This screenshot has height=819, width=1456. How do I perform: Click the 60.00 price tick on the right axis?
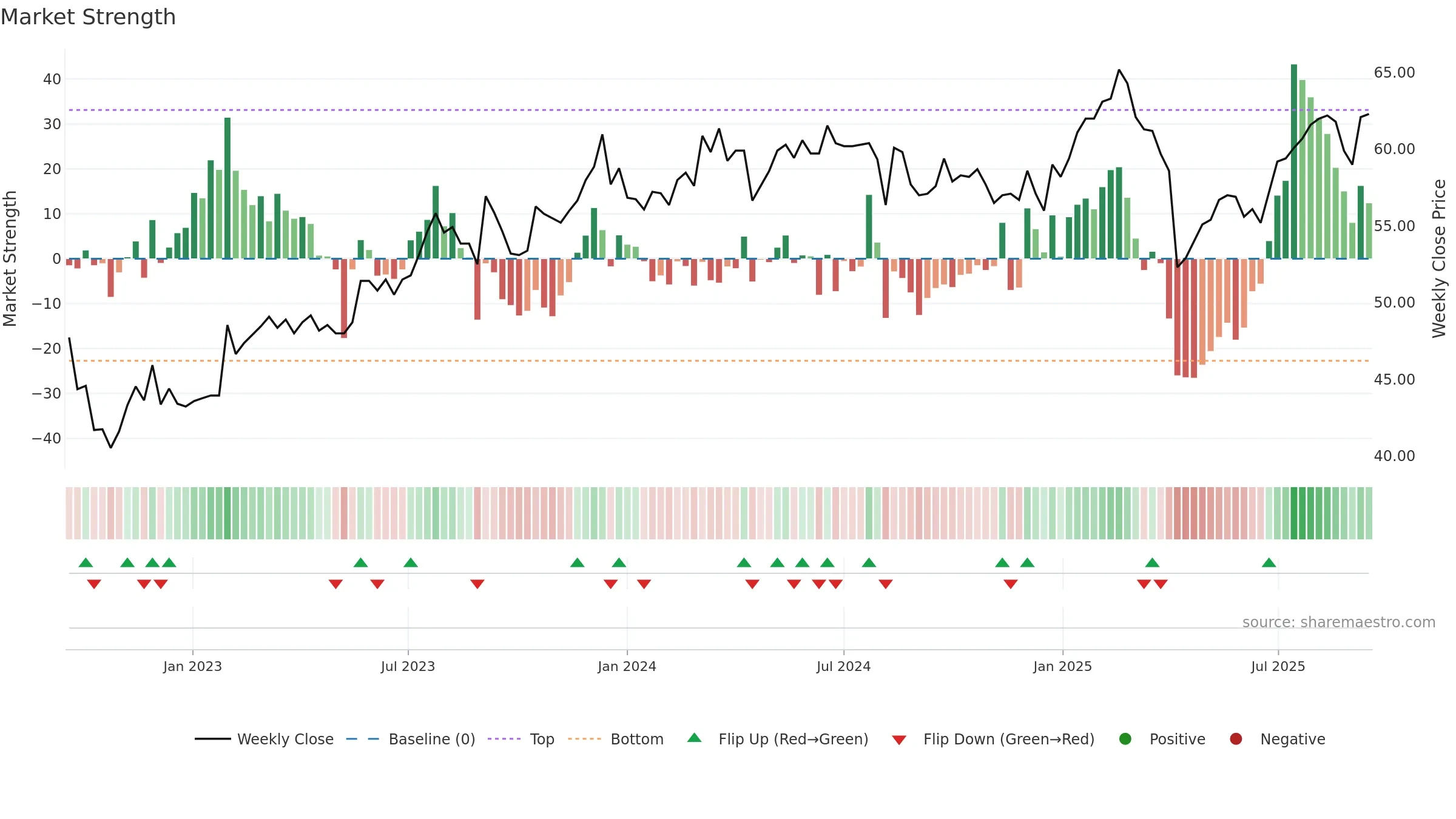(x=1394, y=149)
